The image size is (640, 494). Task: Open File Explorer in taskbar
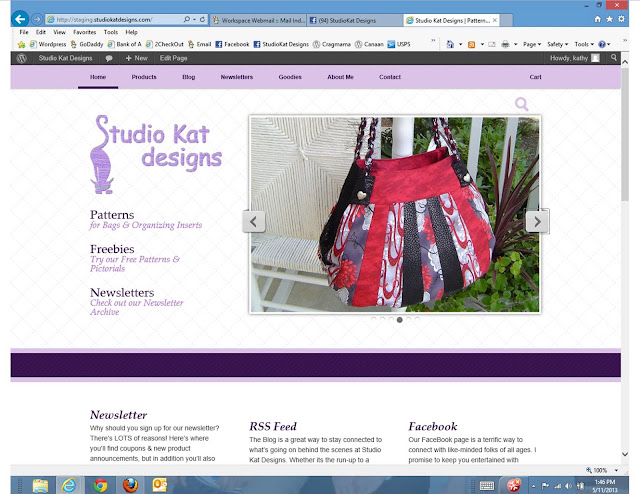(40, 485)
